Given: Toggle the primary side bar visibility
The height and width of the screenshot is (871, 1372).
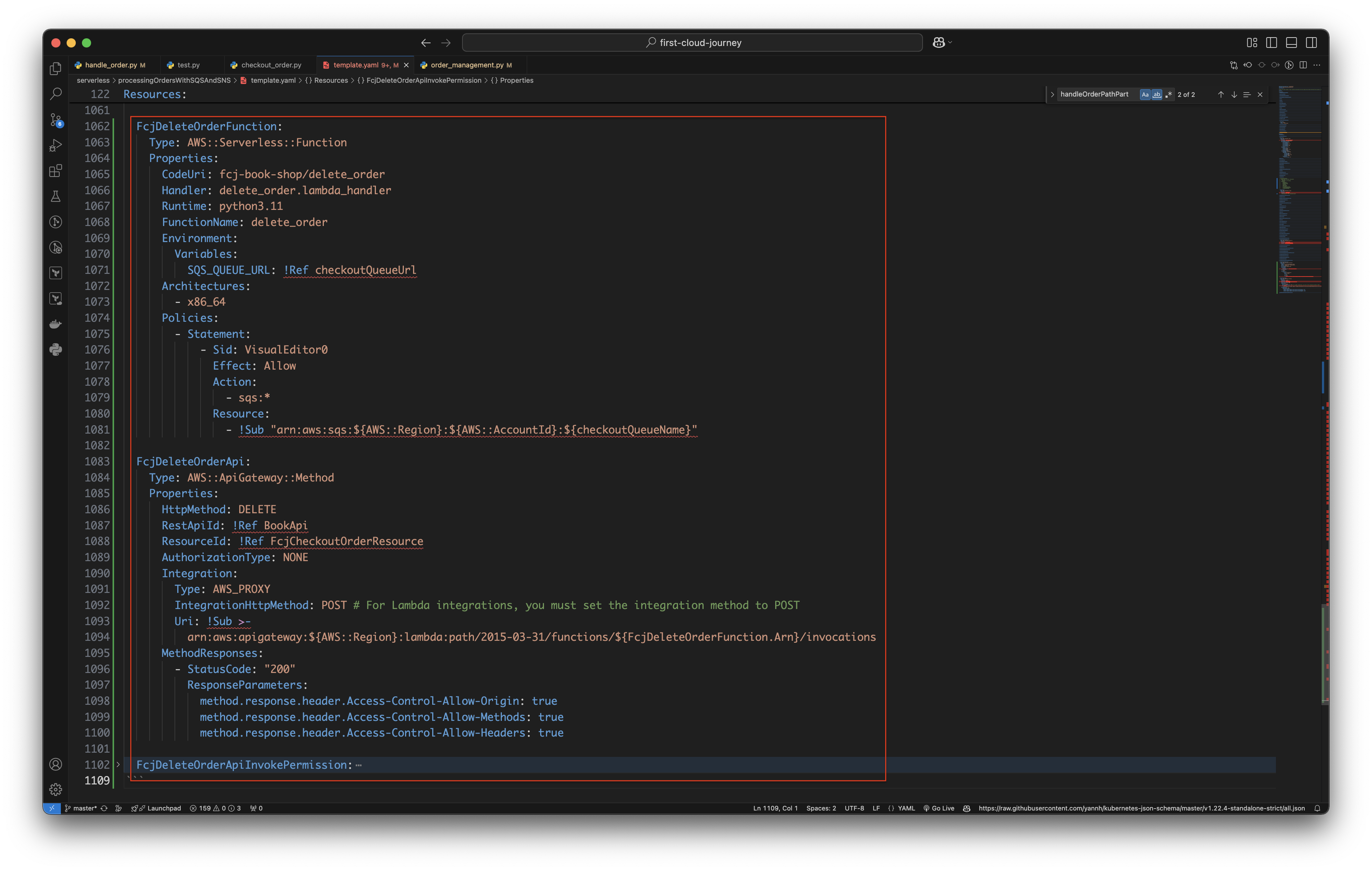Looking at the screenshot, I should [1271, 43].
